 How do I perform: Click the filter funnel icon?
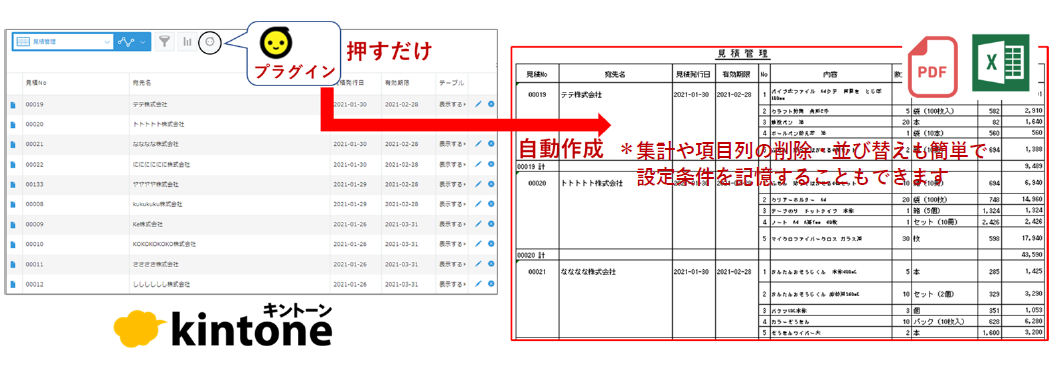(x=164, y=42)
